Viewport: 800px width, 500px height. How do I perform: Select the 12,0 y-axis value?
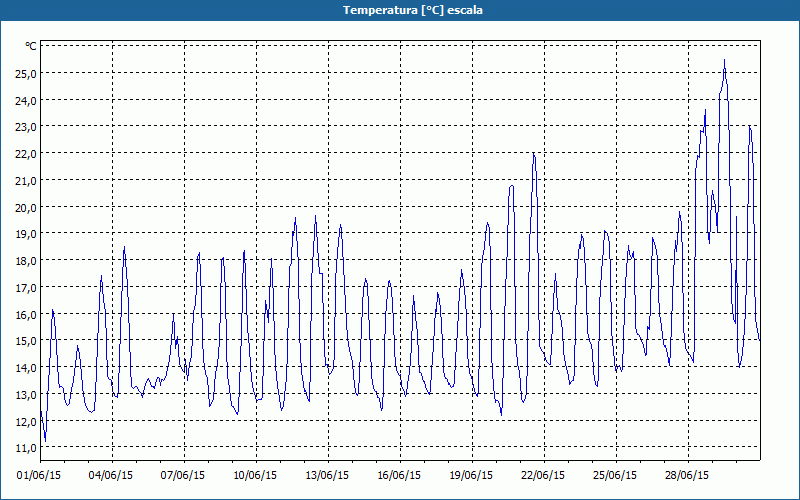click(x=26, y=421)
